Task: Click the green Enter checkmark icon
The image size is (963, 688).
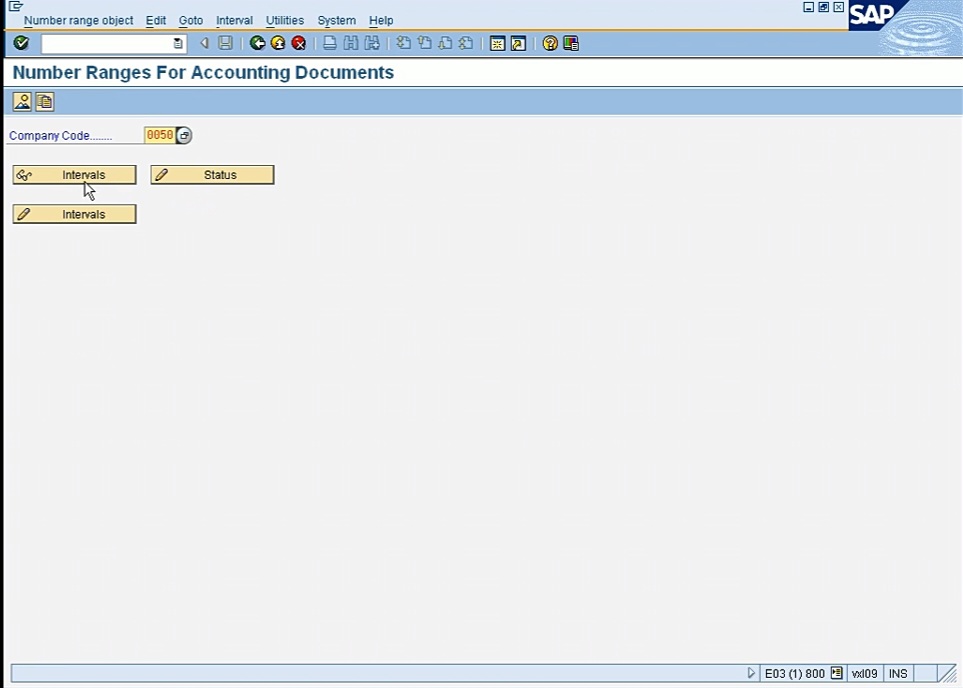Action: pos(21,43)
